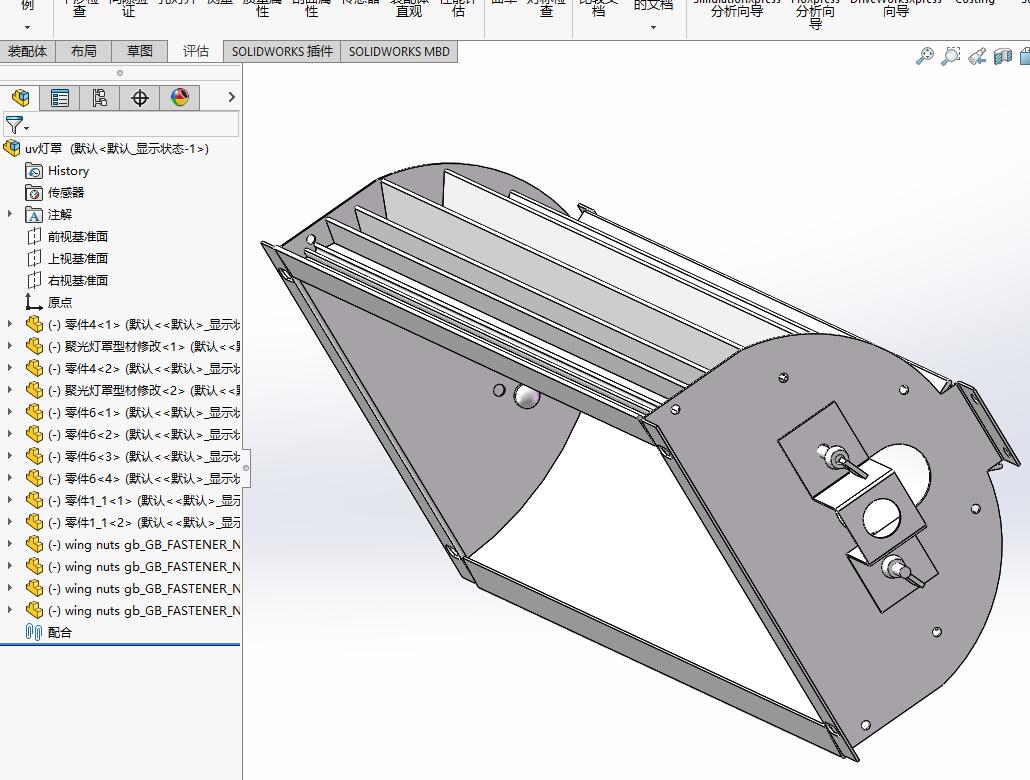Switch to the 布局 ribbon tab

[x=83, y=51]
